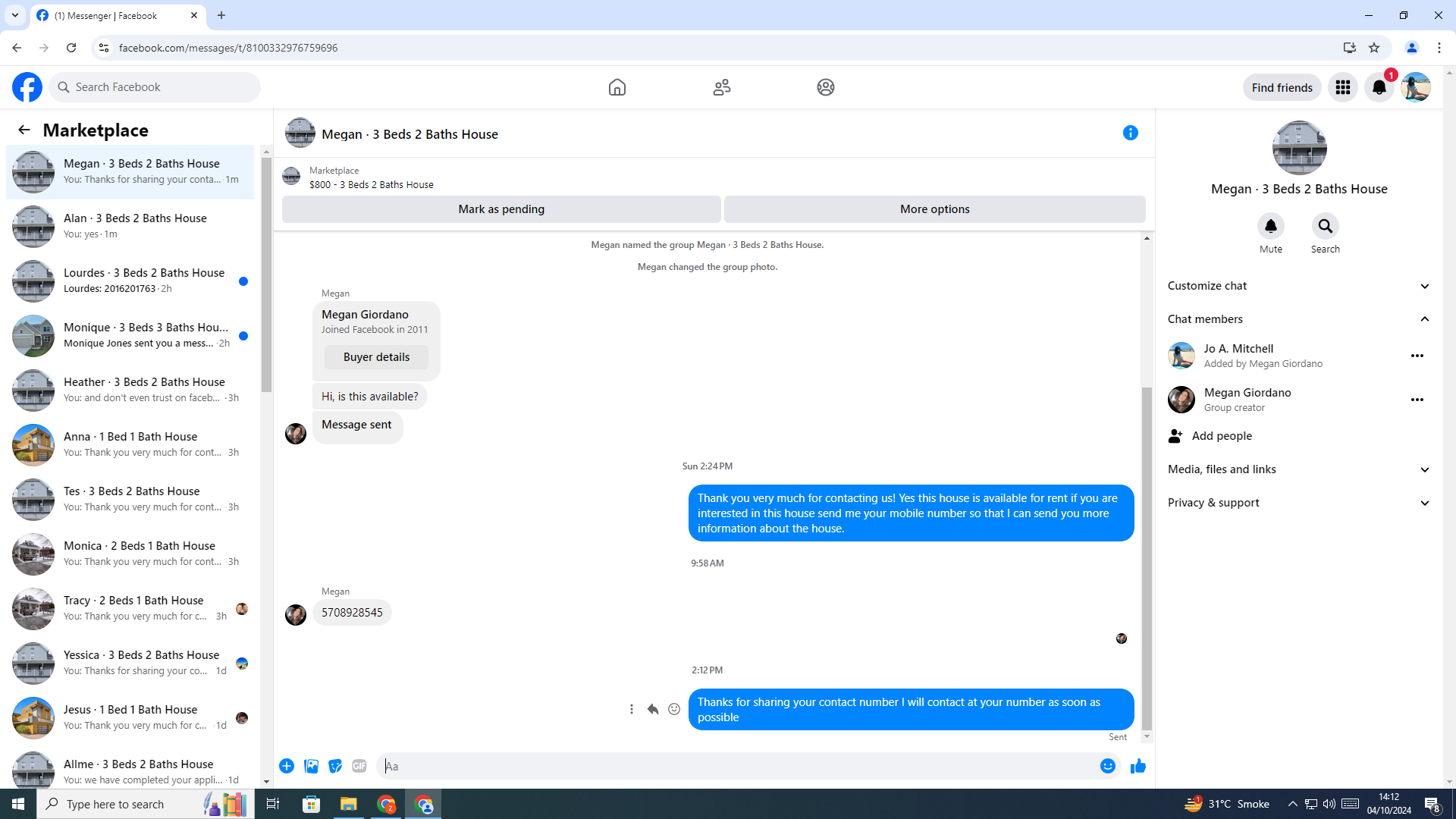Attach a photo file in composer

[311, 766]
